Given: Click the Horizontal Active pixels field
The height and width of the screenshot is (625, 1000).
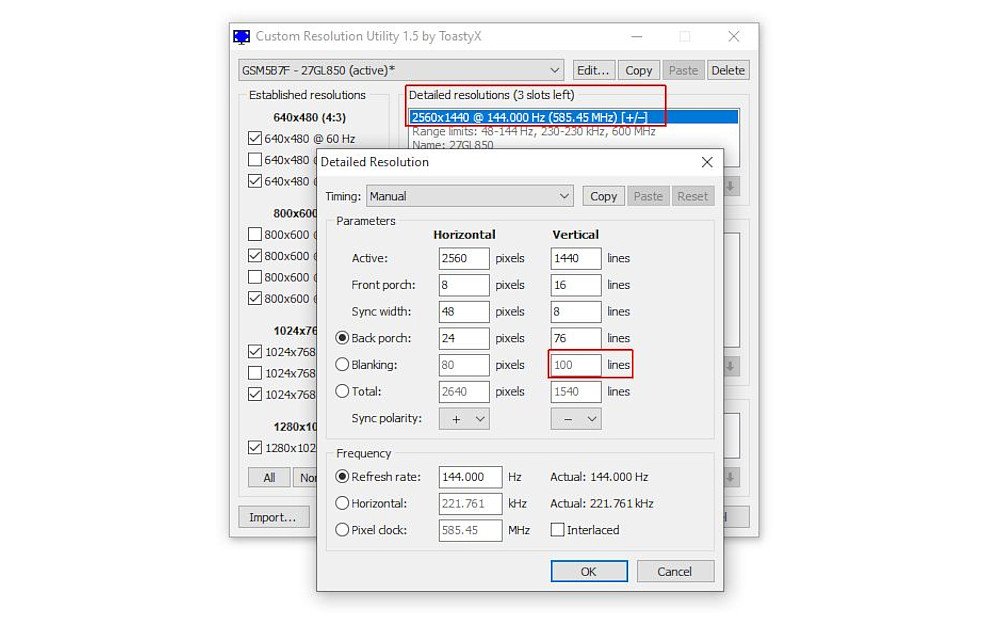Looking at the screenshot, I should pyautogui.click(x=464, y=258).
